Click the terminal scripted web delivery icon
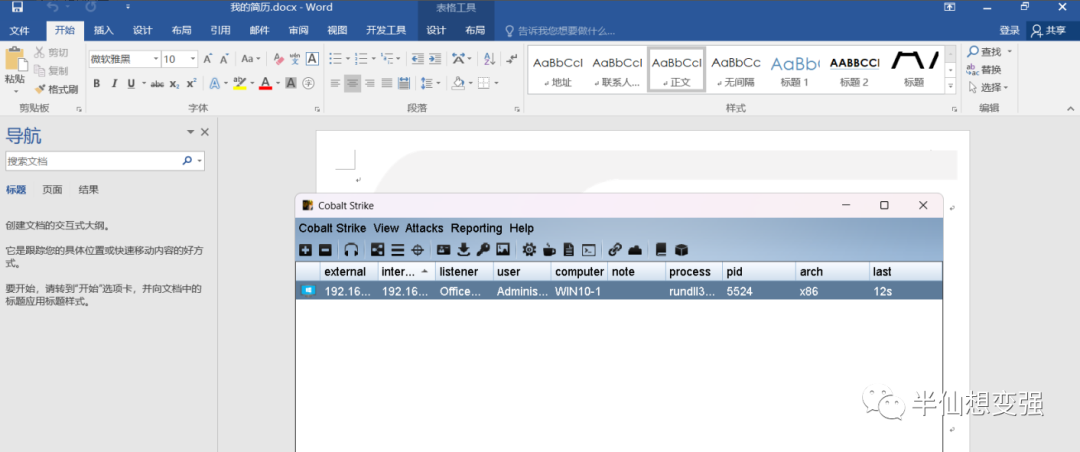 point(588,249)
